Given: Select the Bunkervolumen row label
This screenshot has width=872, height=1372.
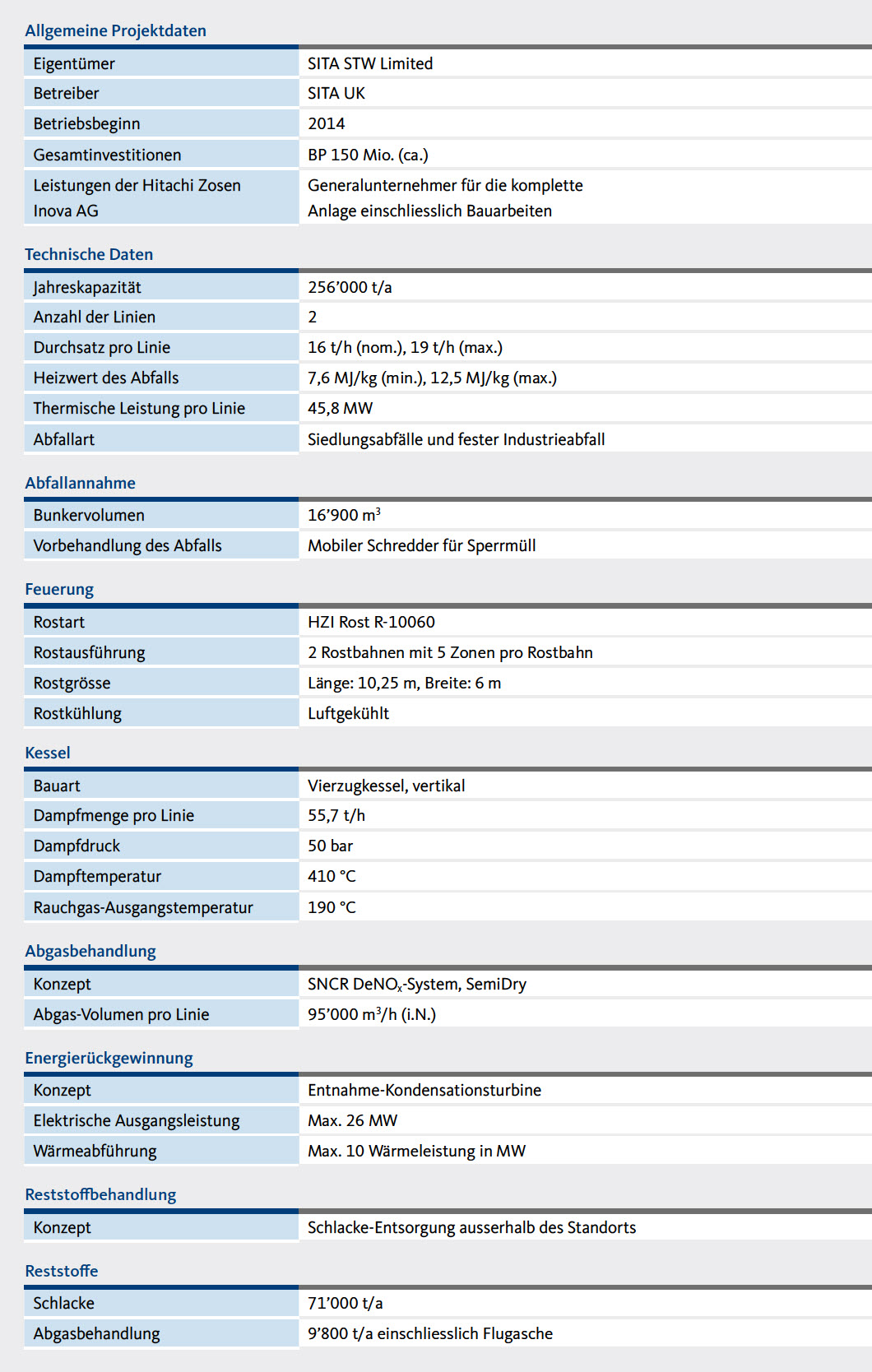Looking at the screenshot, I should [89, 515].
